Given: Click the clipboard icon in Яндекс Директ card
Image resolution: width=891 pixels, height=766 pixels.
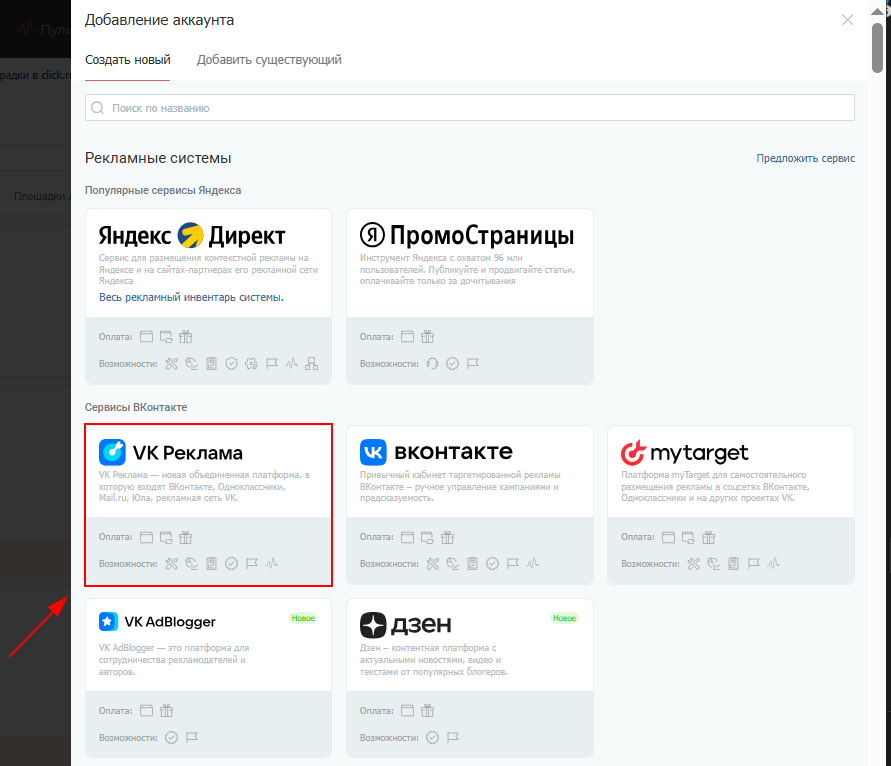Looking at the screenshot, I should [x=211, y=364].
